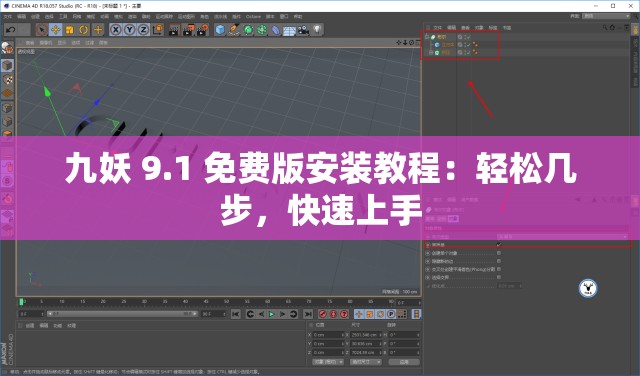This screenshot has width=640, height=376.
Task: Click the orange Workplane mode icon
Action: point(7,93)
